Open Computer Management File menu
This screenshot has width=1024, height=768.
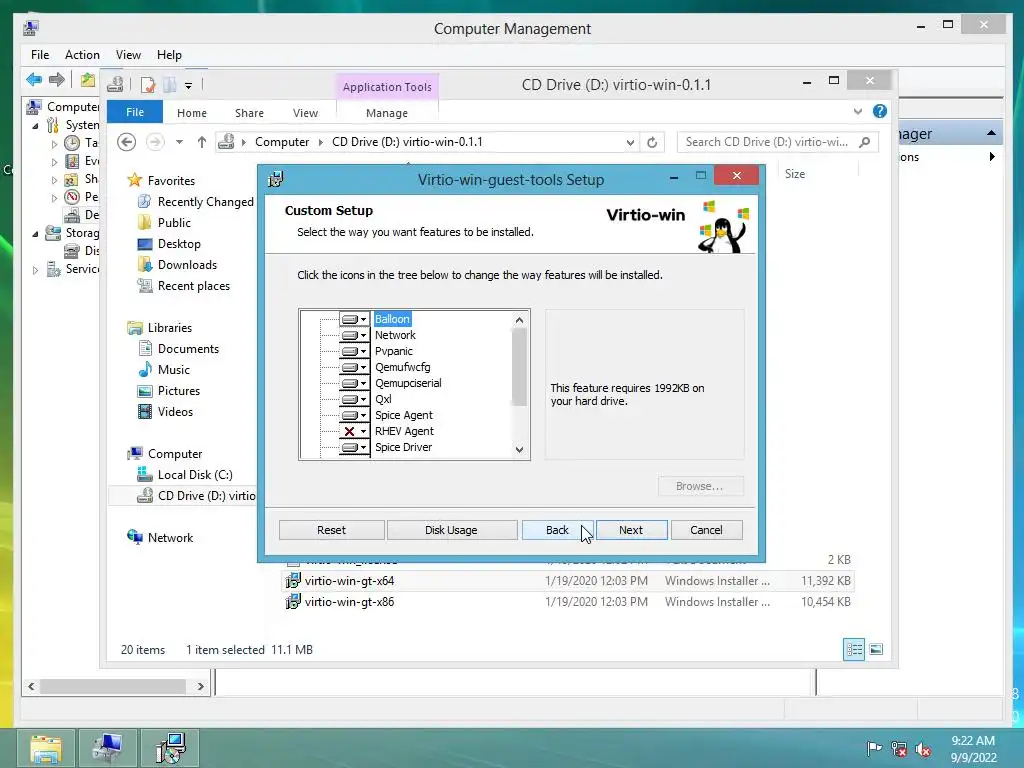pyautogui.click(x=40, y=55)
